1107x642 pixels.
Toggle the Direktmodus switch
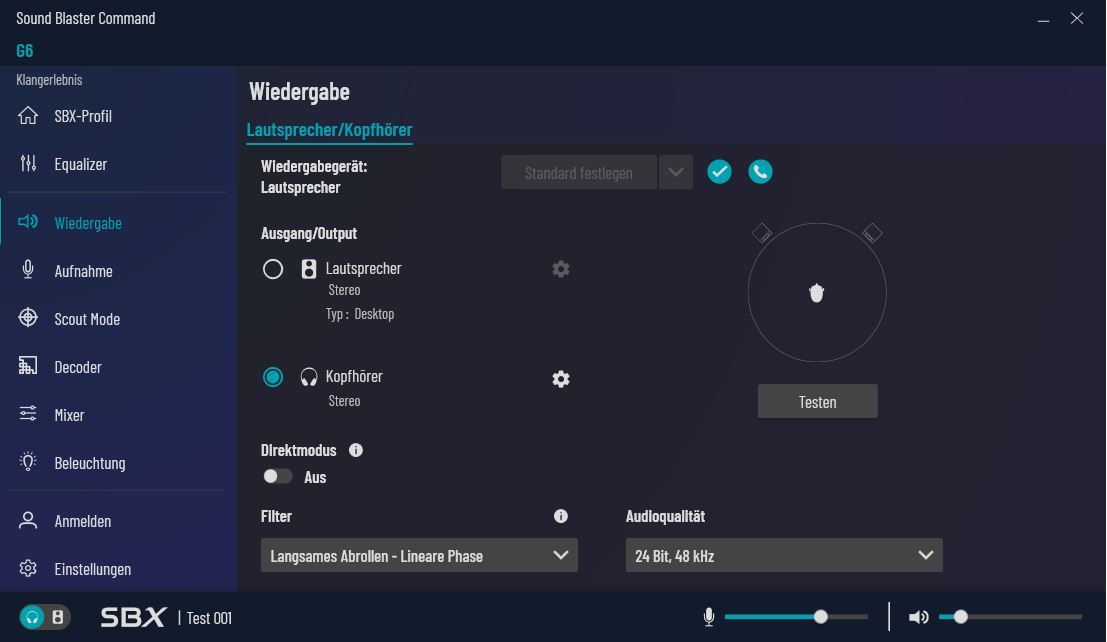coord(277,477)
